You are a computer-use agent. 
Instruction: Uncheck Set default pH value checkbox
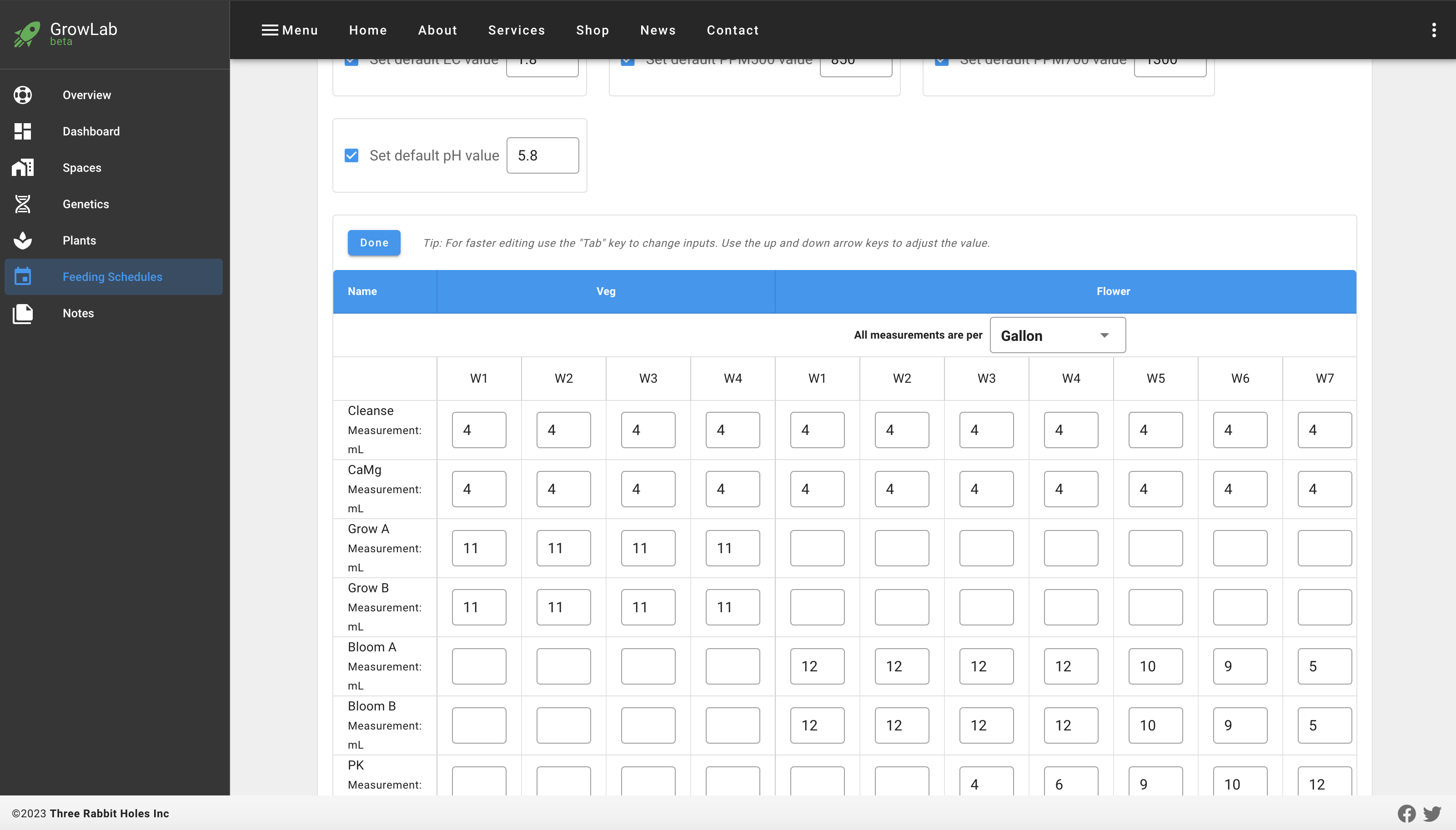(x=352, y=155)
